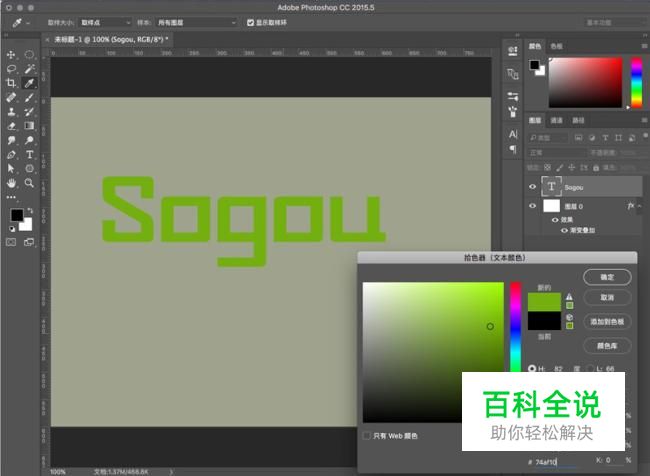The image size is (650, 476).
Task: Enable 只有 Web 颜色 checkbox
Action: click(366, 436)
